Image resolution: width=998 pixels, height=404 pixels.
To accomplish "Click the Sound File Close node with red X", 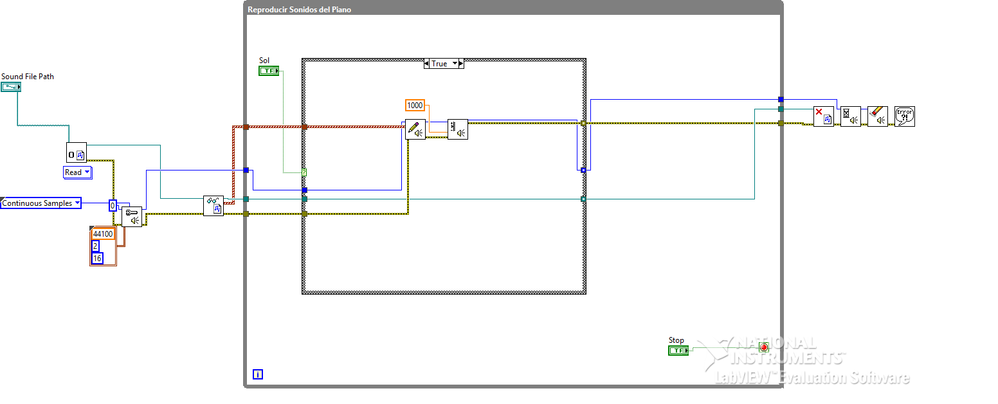I will click(824, 116).
